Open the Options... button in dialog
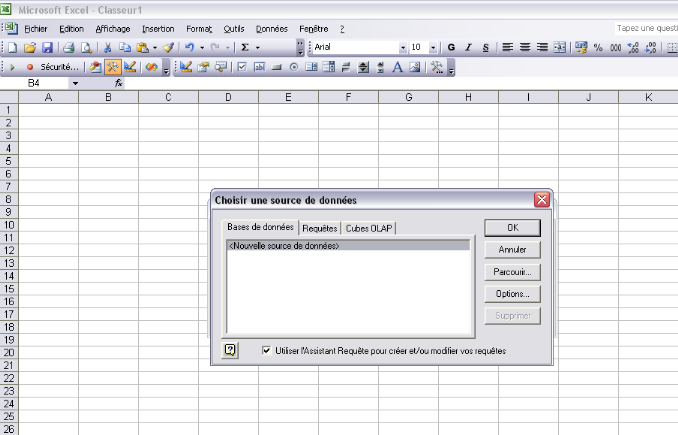 [512, 294]
